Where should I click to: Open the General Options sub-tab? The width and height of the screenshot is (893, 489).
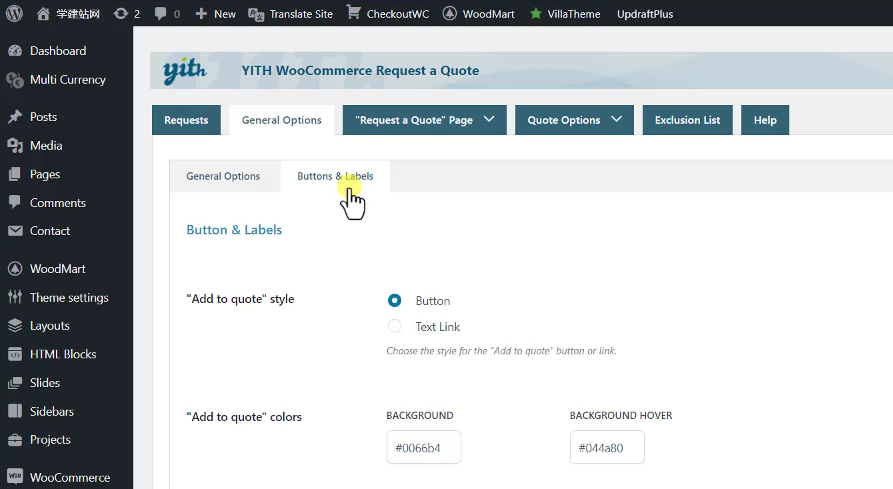coord(223,176)
